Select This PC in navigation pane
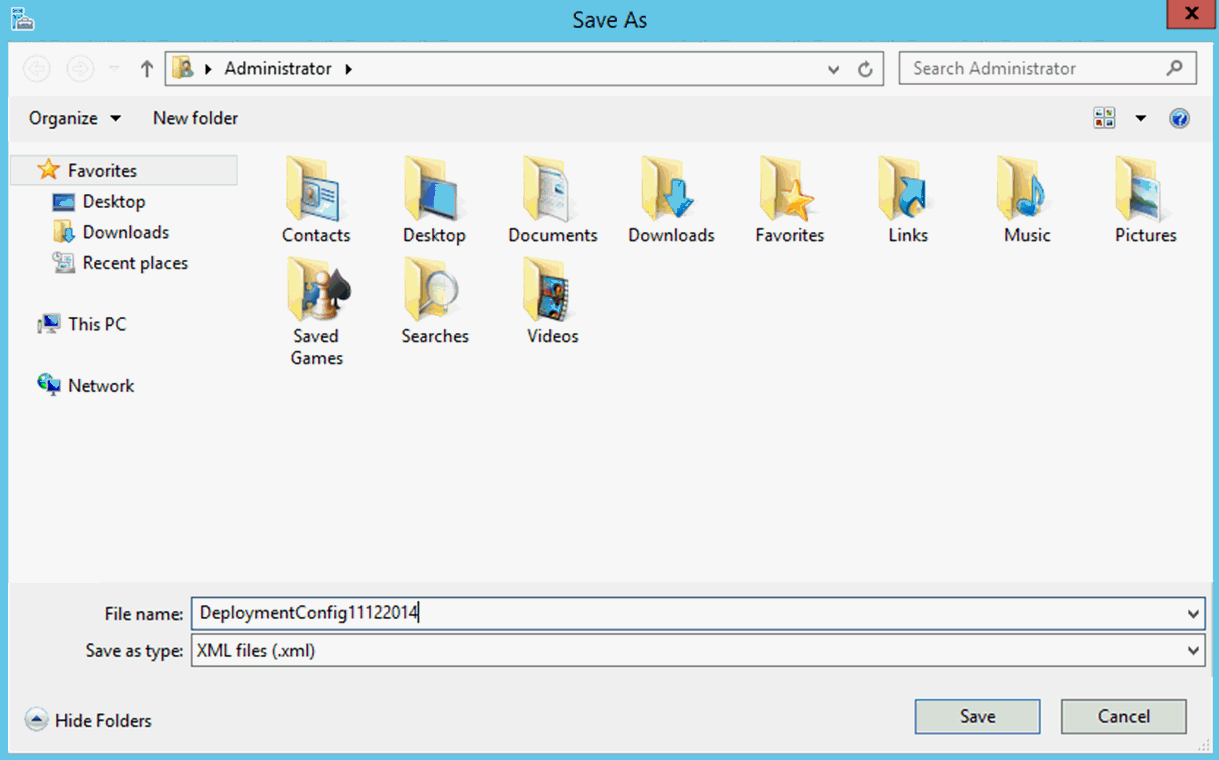The height and width of the screenshot is (760, 1219). tap(82, 324)
